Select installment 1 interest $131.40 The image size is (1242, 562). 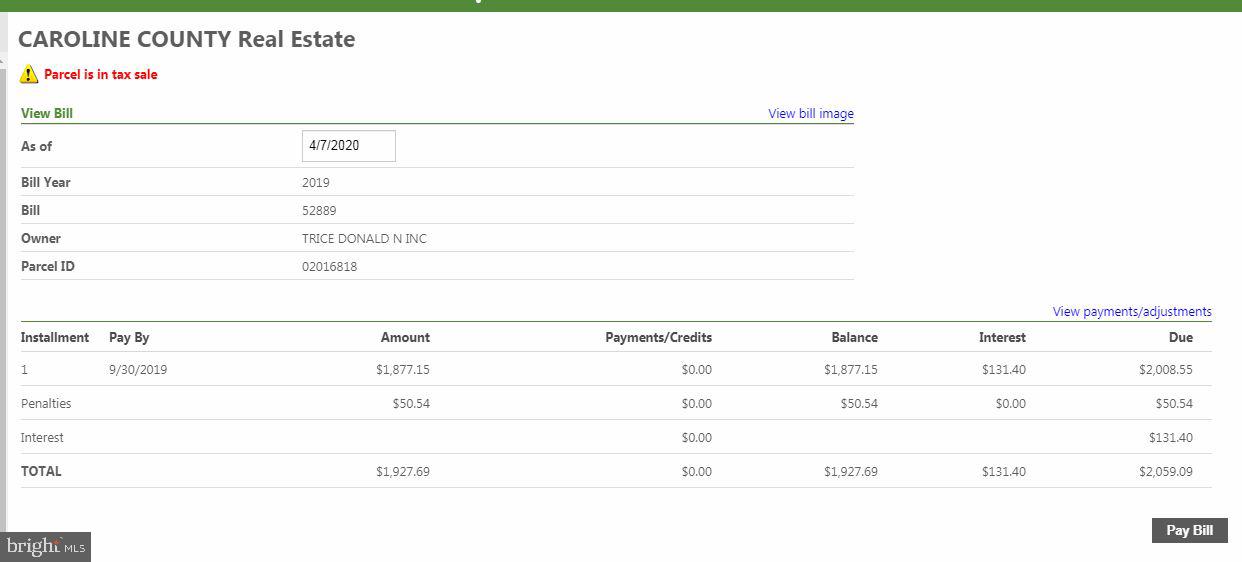click(1004, 369)
